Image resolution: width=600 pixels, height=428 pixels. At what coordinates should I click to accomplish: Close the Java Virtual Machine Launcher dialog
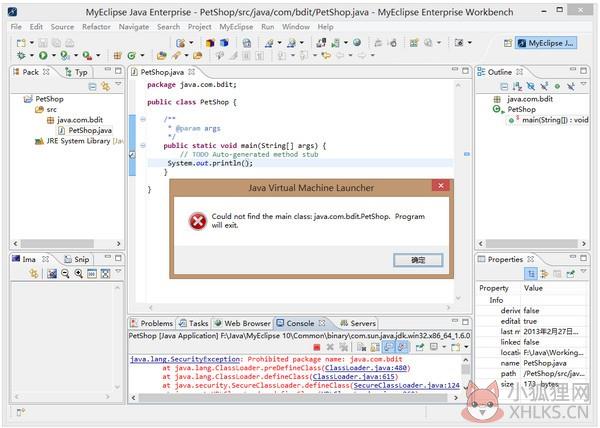click(441, 186)
